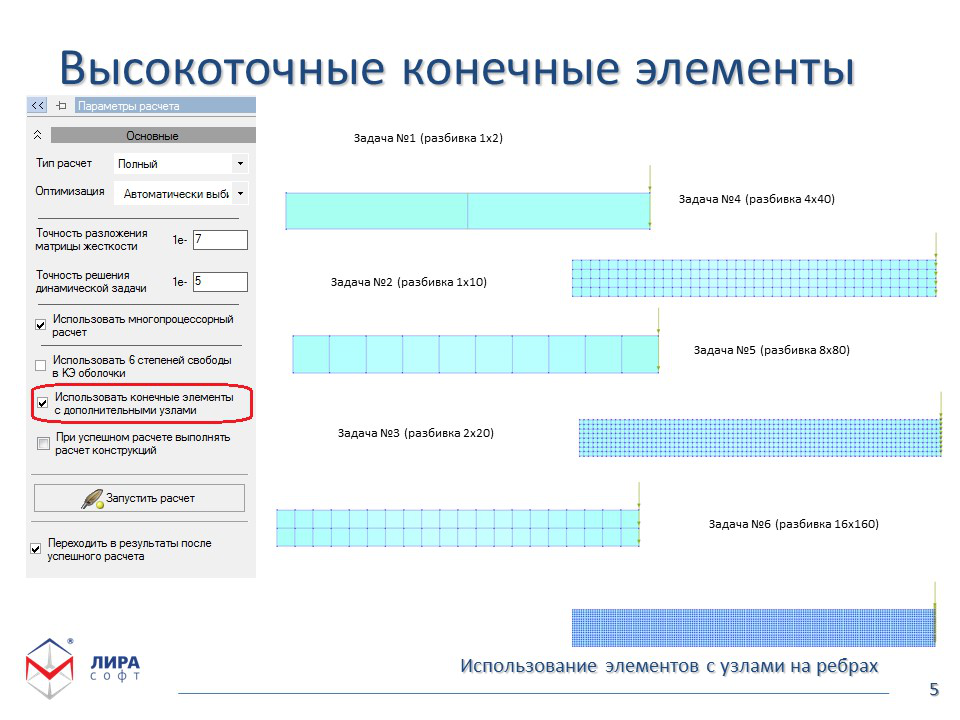This screenshot has height=720, width=960.
Task: Uncheck Использовать конечные элементы с дополнительными узлами
Action: 42,403
